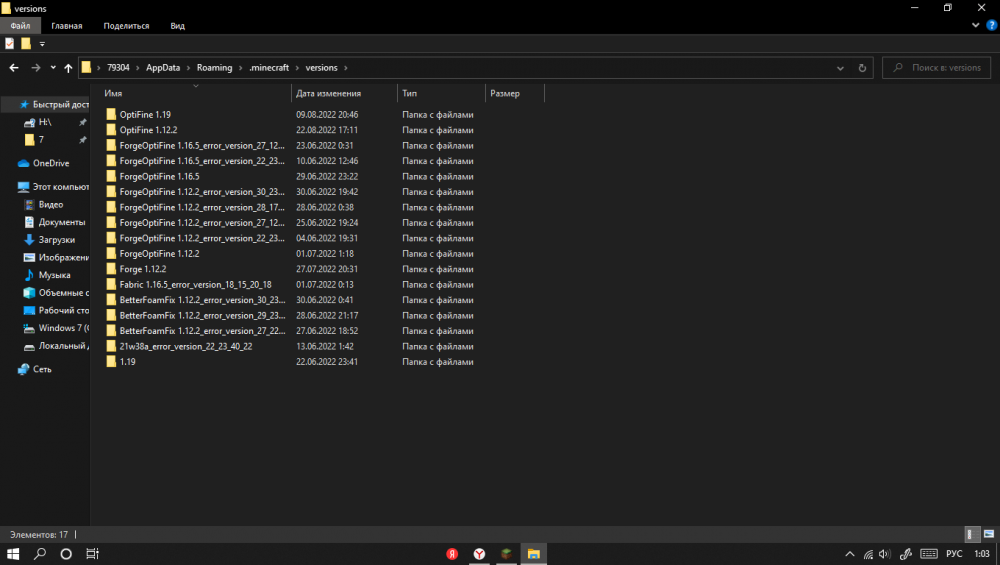Click the search box Поиск в: versions

tap(936, 68)
